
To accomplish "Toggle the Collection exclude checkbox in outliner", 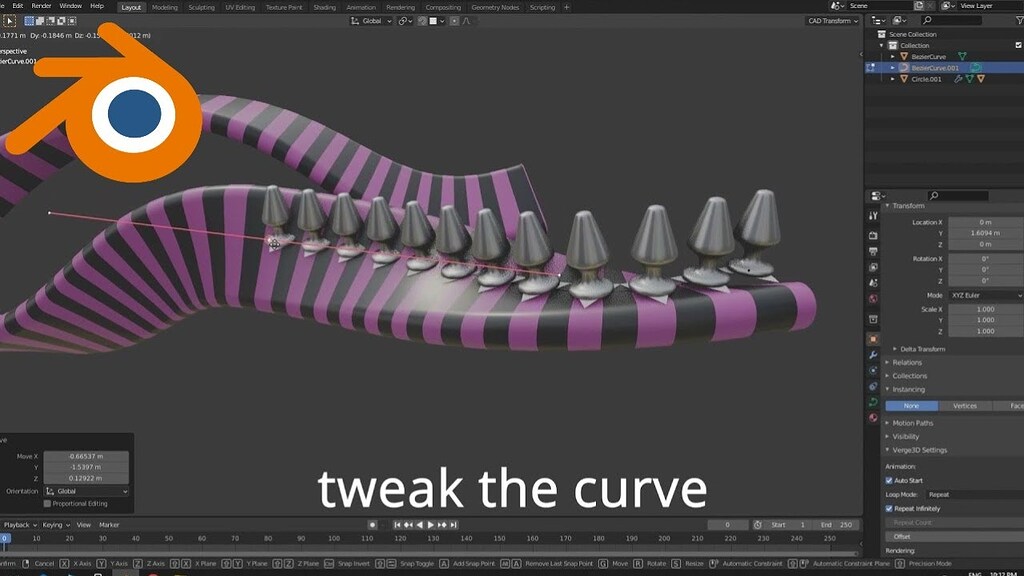I will 1019,45.
